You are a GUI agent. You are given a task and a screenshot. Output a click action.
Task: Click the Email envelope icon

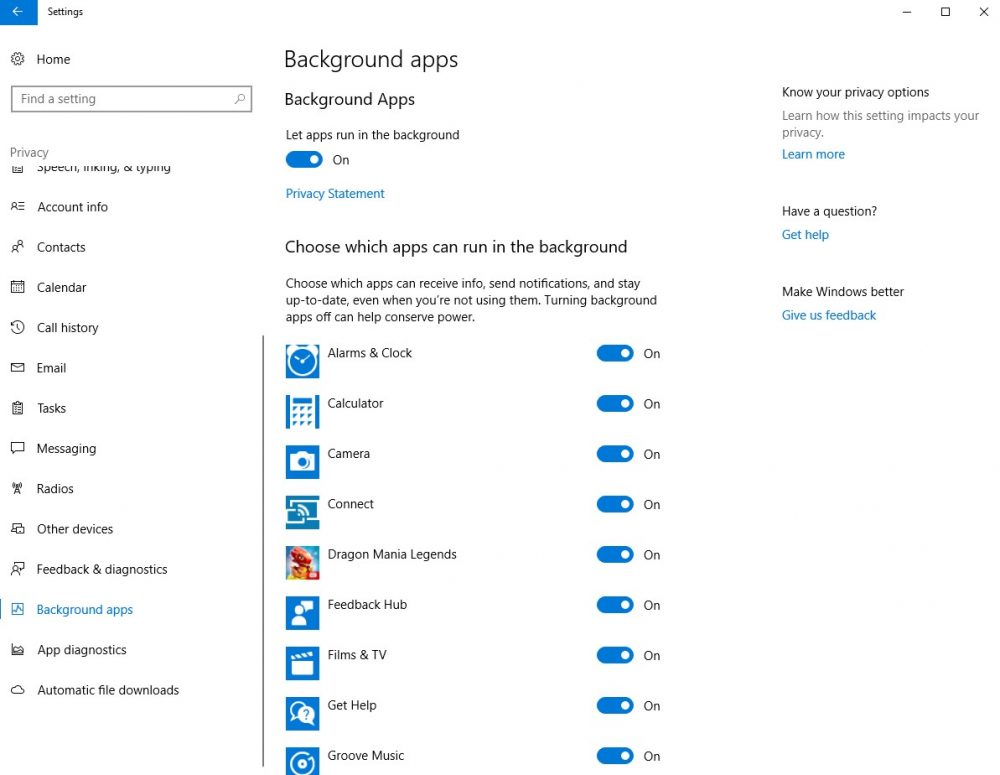tap(18, 368)
